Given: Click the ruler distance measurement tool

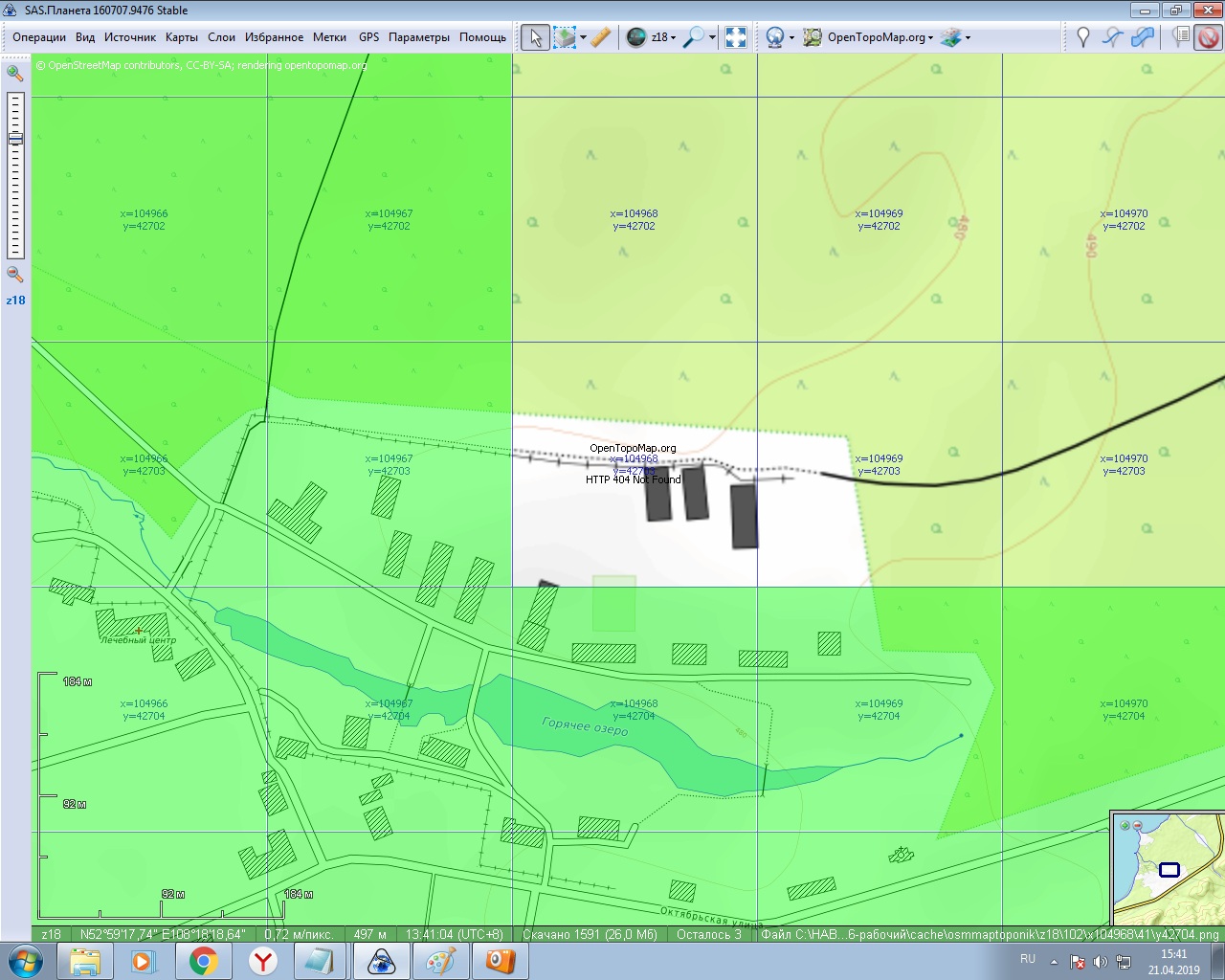Looking at the screenshot, I should point(600,37).
